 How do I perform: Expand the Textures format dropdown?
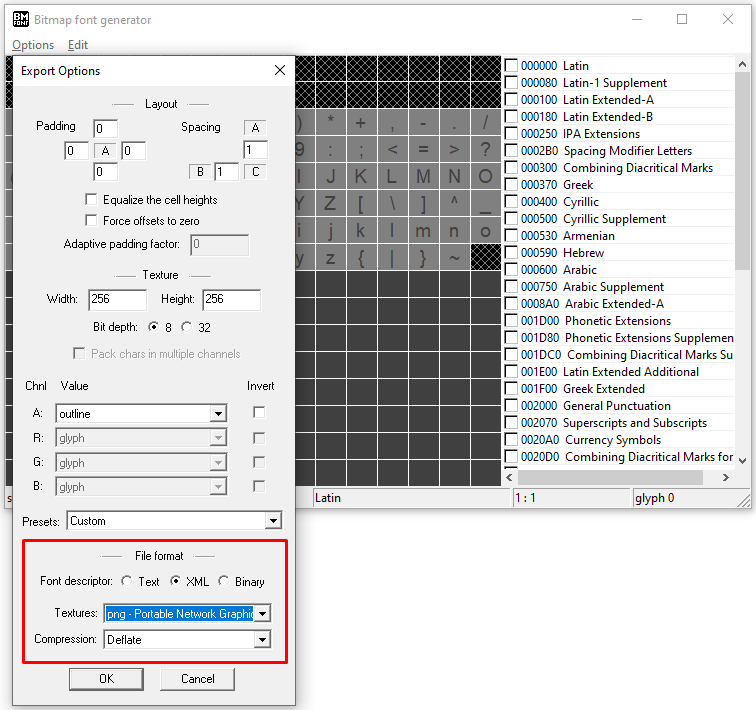pyautogui.click(x=262, y=614)
